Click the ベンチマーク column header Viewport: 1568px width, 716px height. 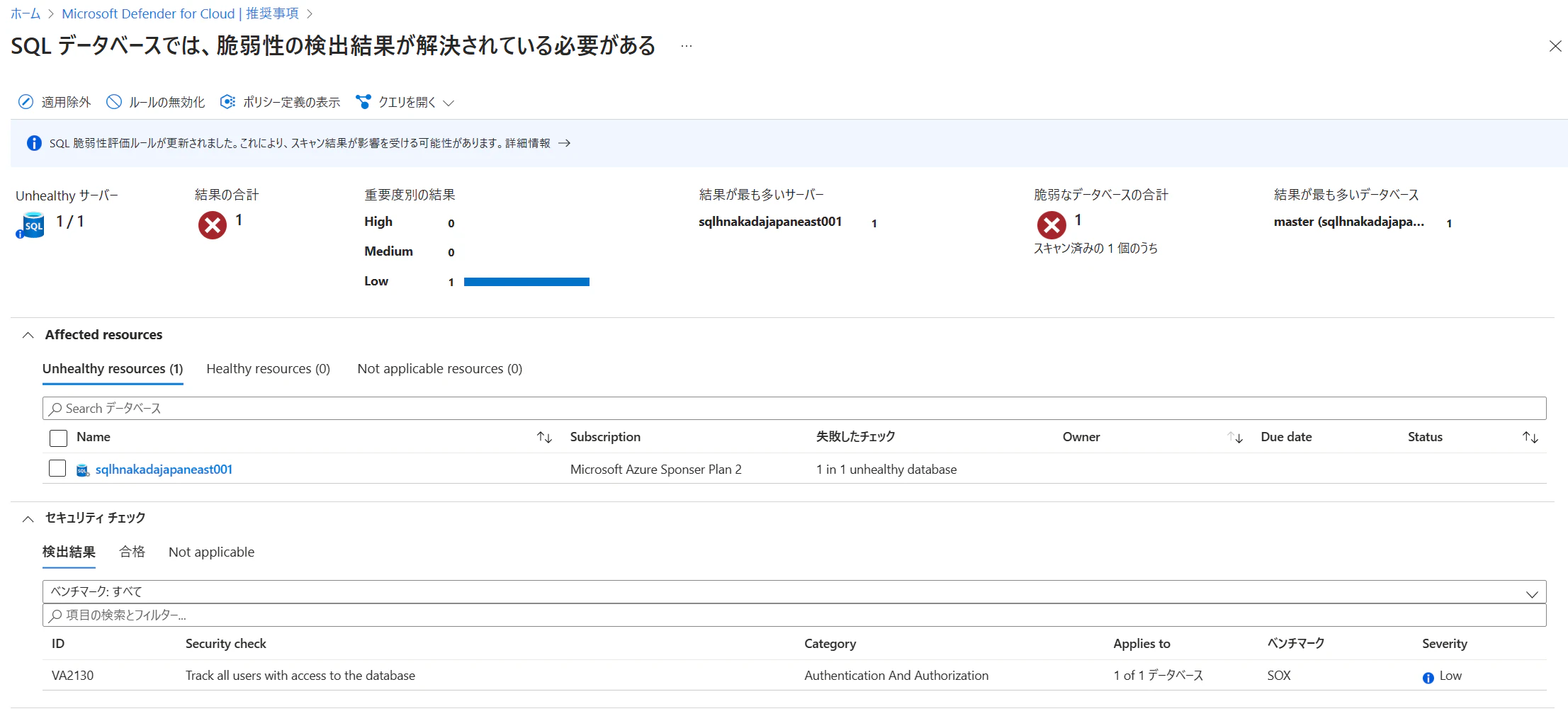coord(1295,644)
